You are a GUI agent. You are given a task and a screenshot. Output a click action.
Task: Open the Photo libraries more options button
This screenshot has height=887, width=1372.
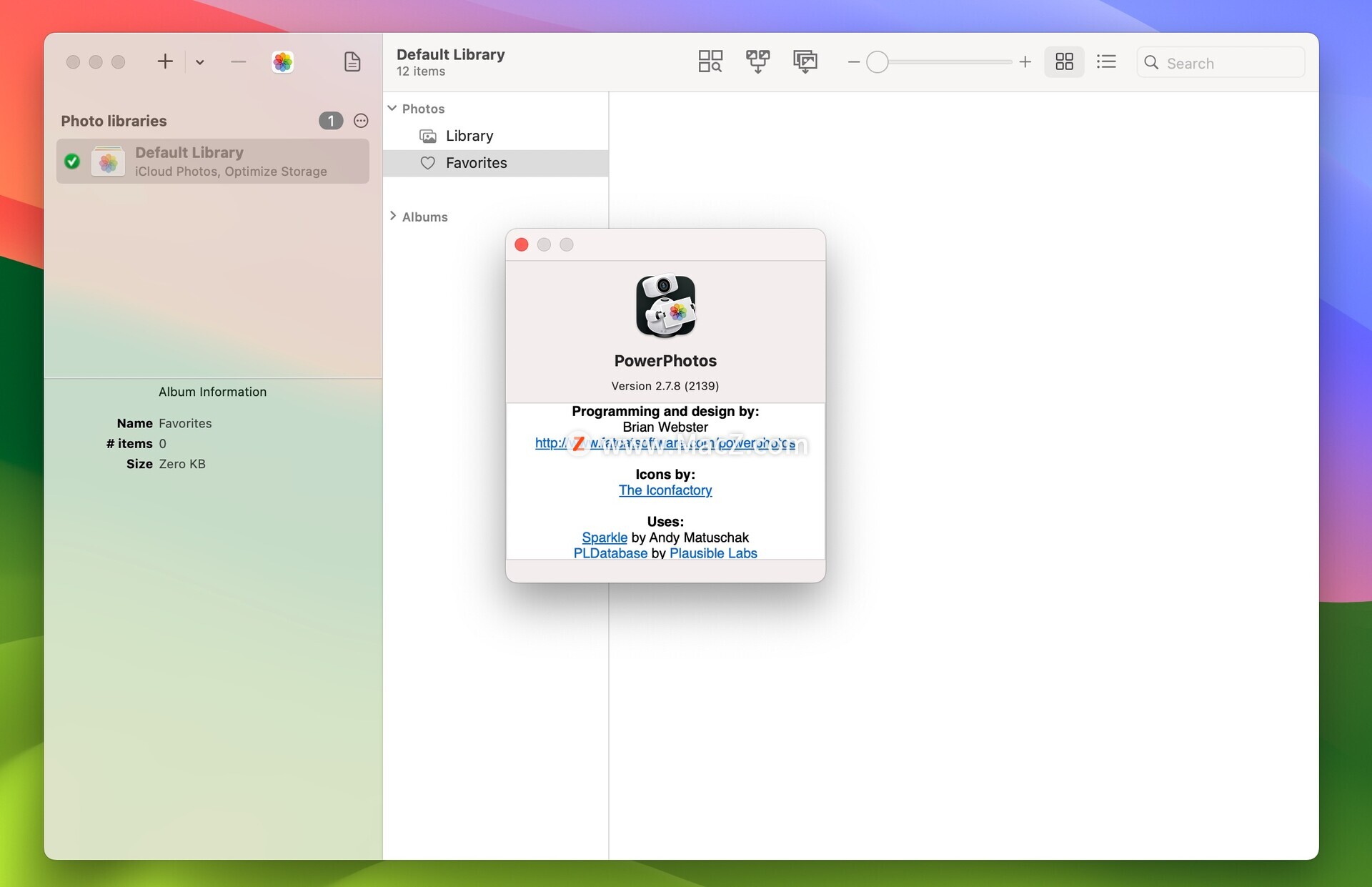pos(361,121)
